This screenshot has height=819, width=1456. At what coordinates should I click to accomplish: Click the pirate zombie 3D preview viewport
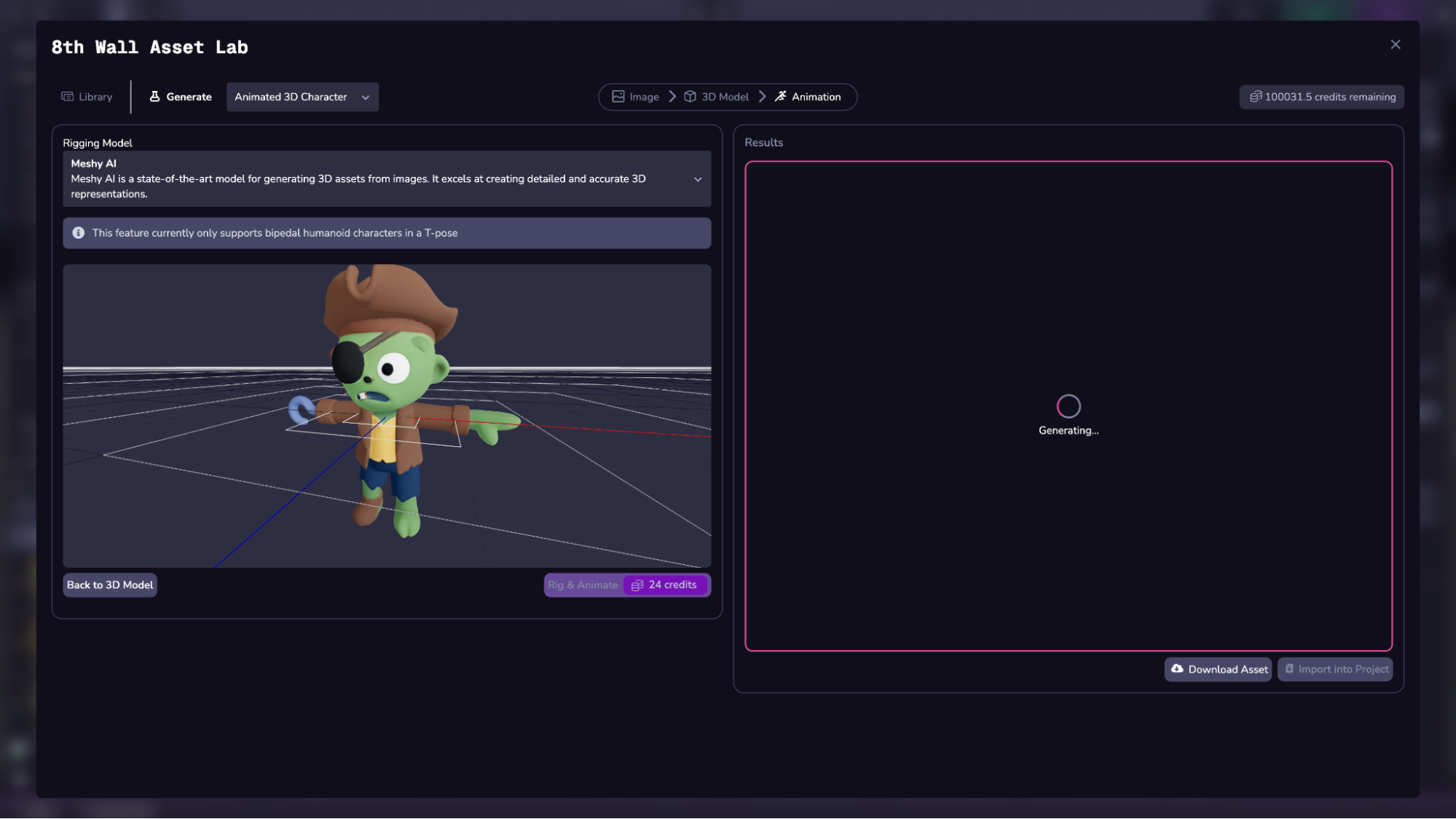coord(387,416)
